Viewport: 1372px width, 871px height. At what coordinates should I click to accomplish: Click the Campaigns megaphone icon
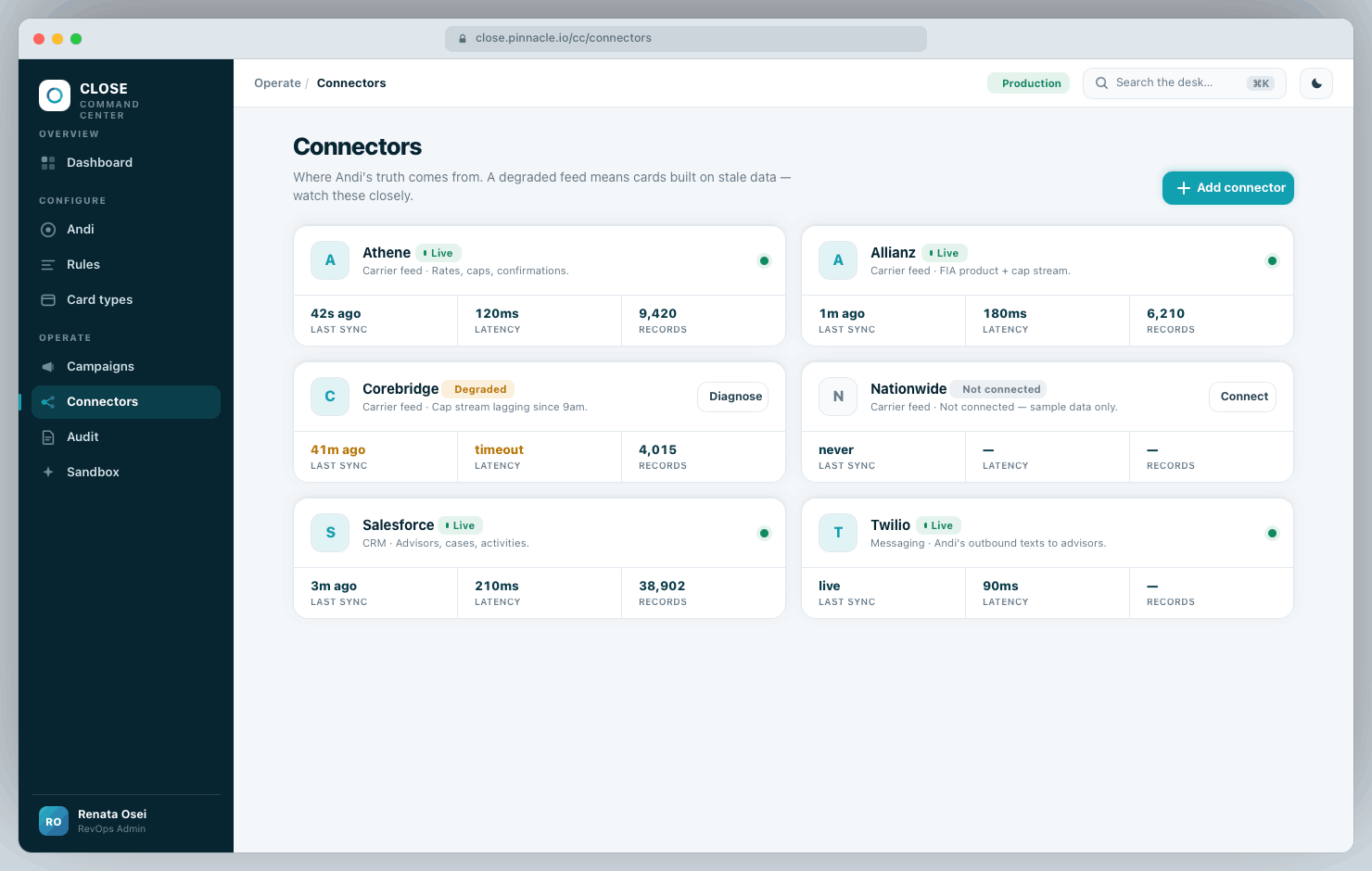48,367
